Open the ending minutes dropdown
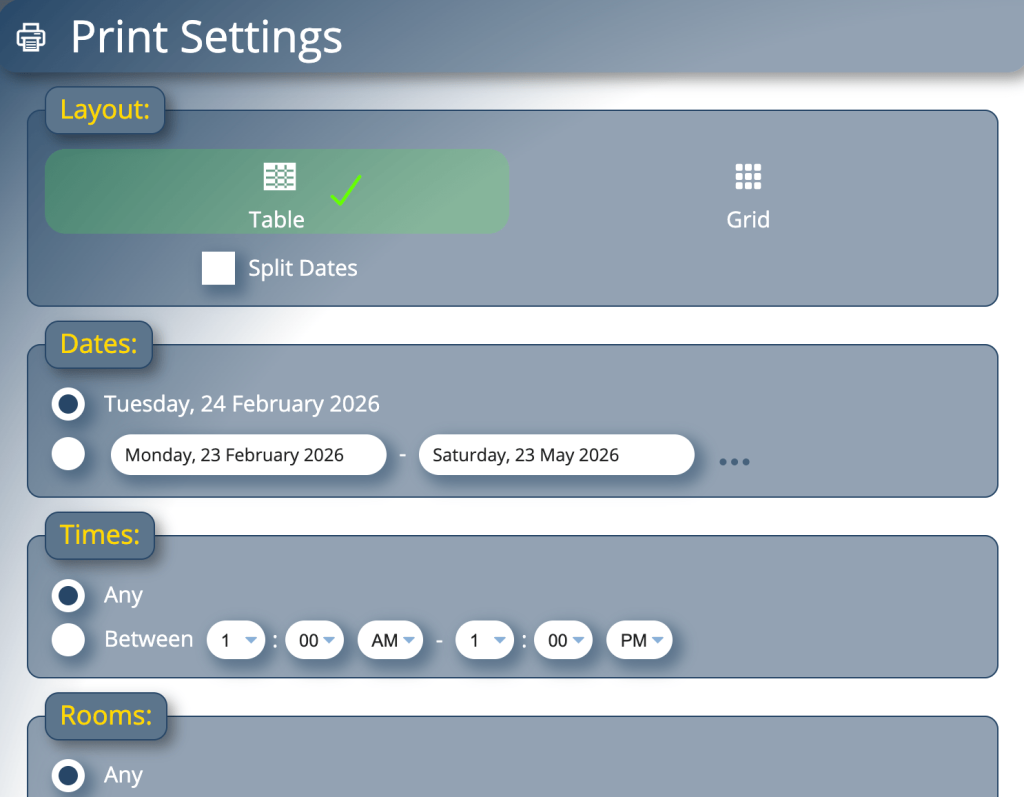The image size is (1024, 797). (x=563, y=640)
